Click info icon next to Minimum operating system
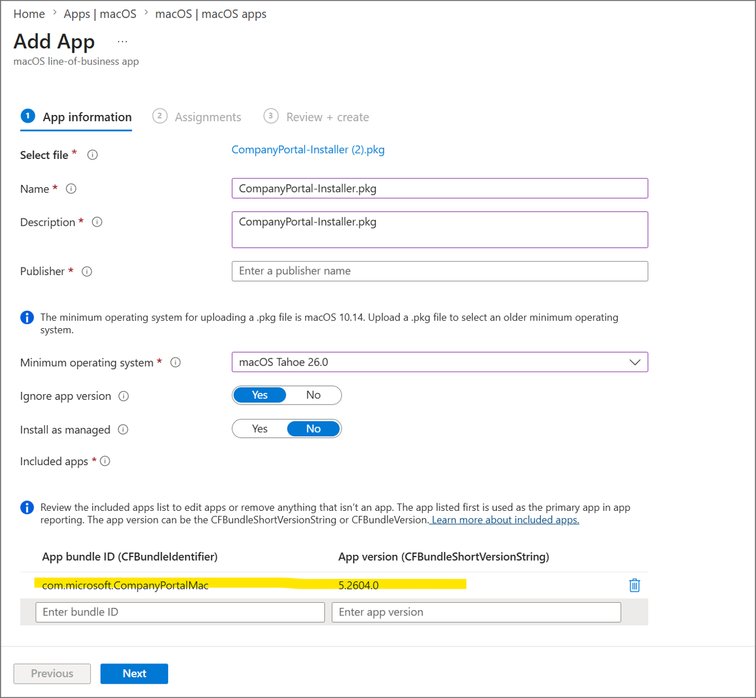 176,362
